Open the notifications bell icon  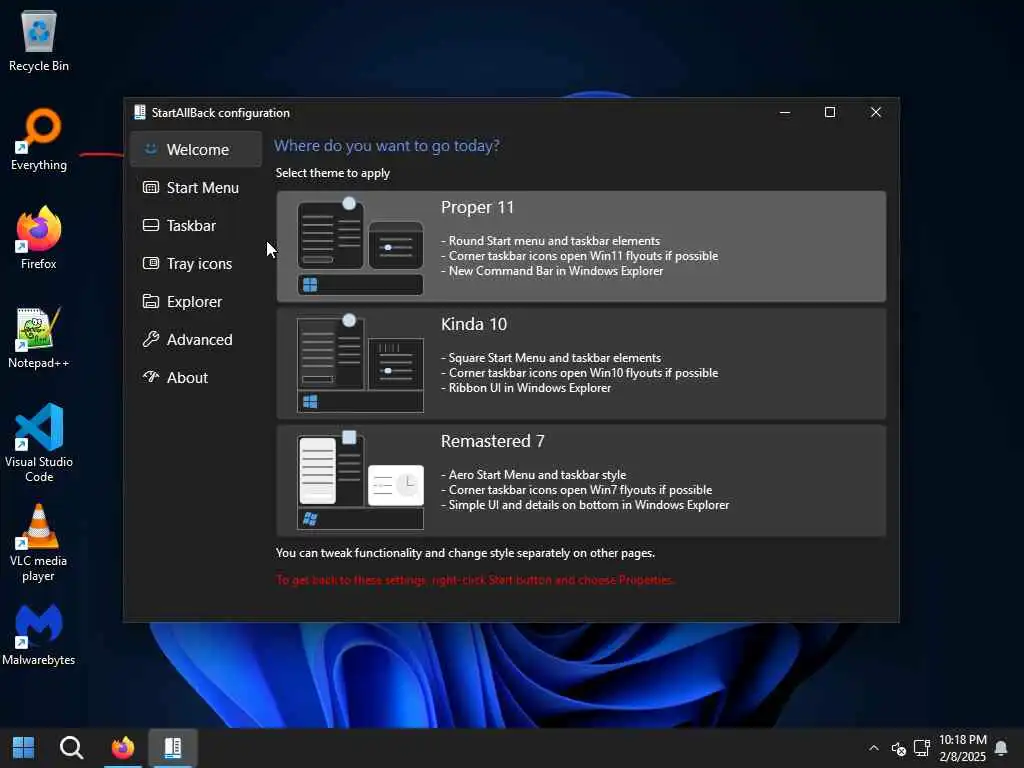click(x=1001, y=748)
